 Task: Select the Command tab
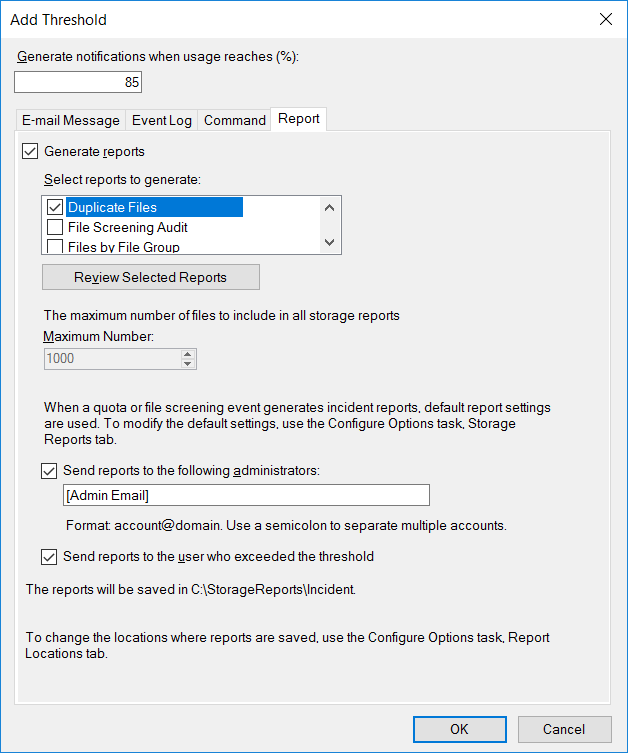234,120
